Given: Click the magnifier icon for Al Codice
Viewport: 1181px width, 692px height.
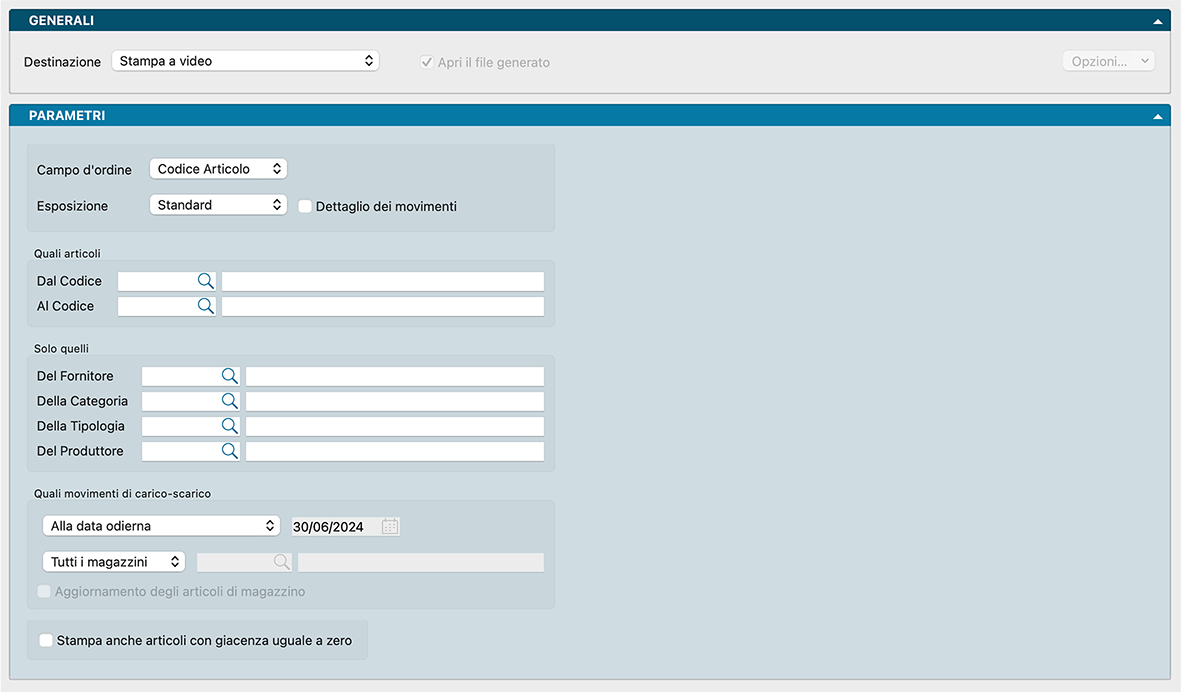Looking at the screenshot, I should (x=205, y=306).
